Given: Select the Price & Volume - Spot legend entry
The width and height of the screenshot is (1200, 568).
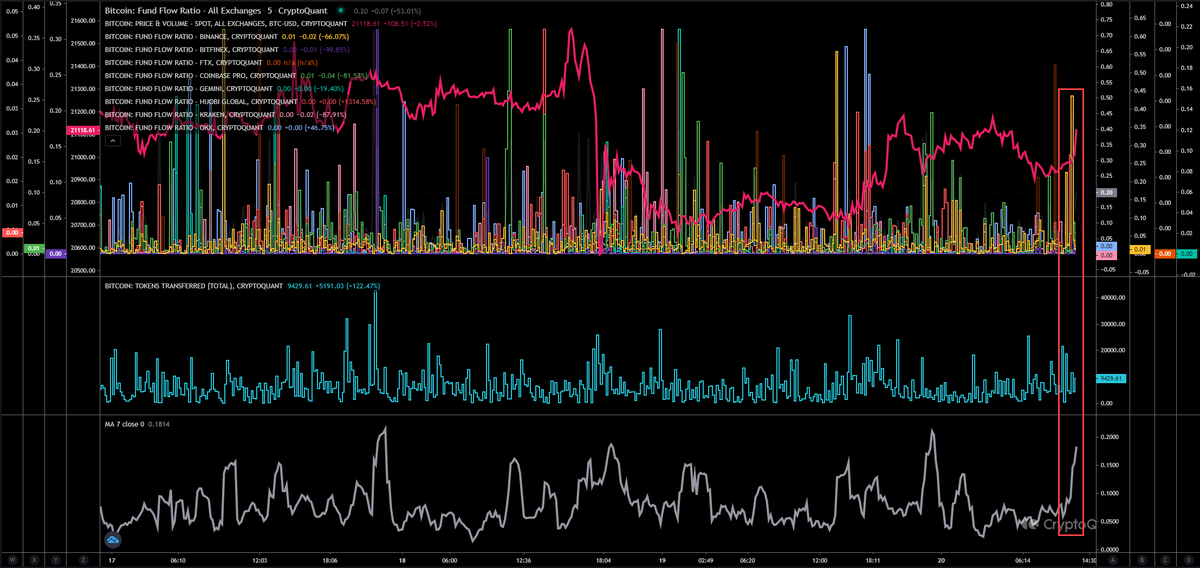Looking at the screenshot, I should [228, 23].
